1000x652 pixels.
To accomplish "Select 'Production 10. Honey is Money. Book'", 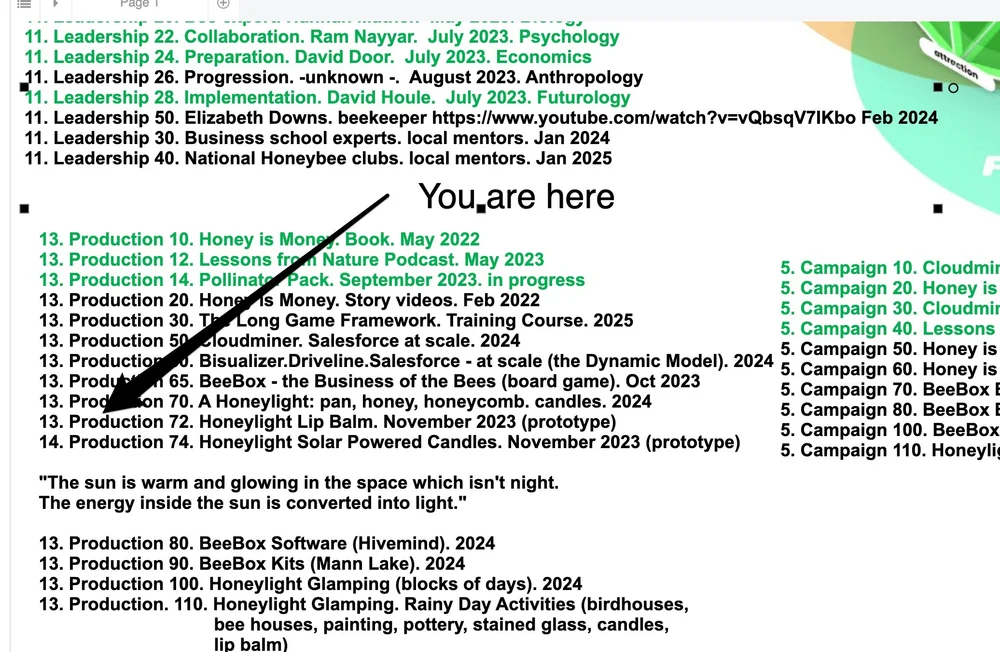I will click(x=259, y=240).
